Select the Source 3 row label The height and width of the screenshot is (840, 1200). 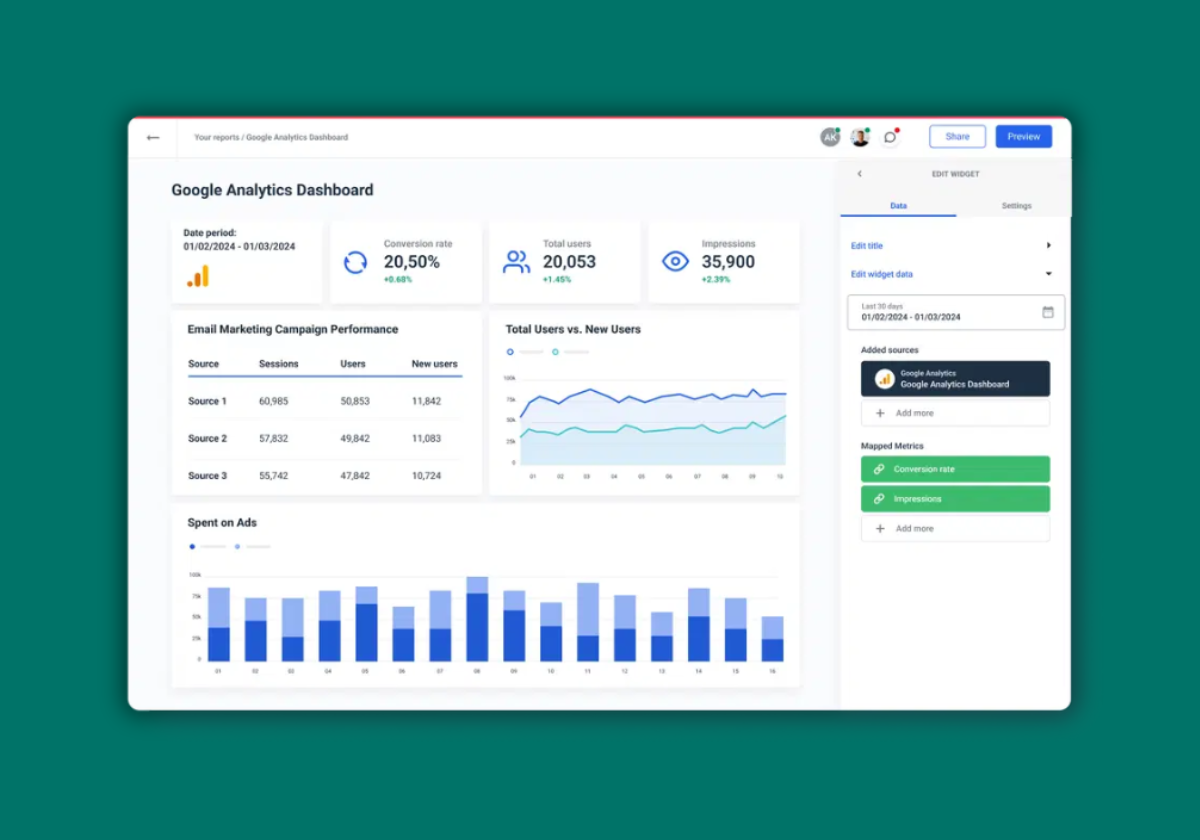pyautogui.click(x=207, y=476)
